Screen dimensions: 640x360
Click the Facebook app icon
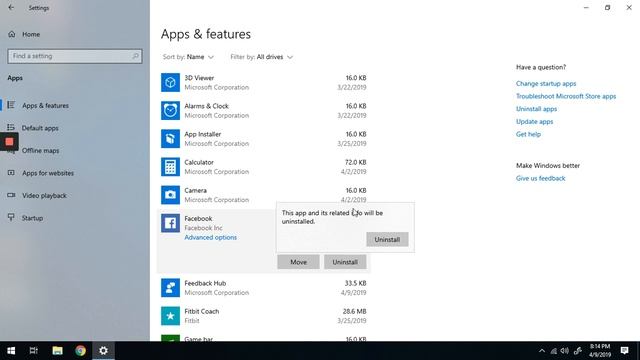tap(170, 223)
